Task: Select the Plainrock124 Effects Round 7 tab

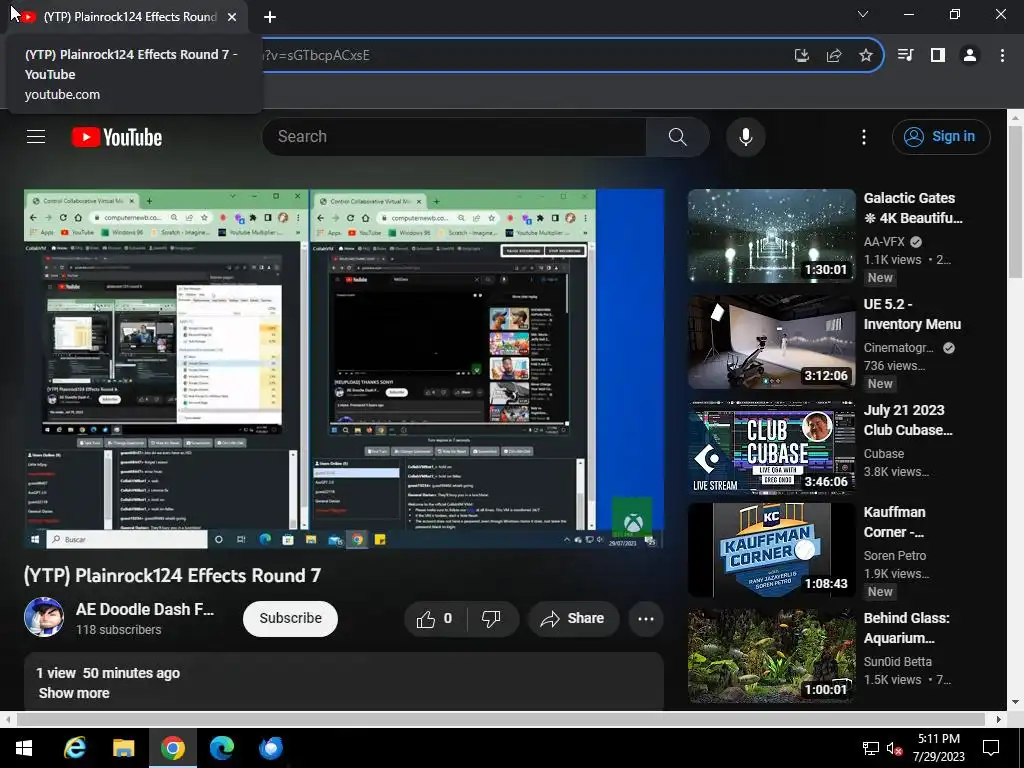Action: click(129, 17)
